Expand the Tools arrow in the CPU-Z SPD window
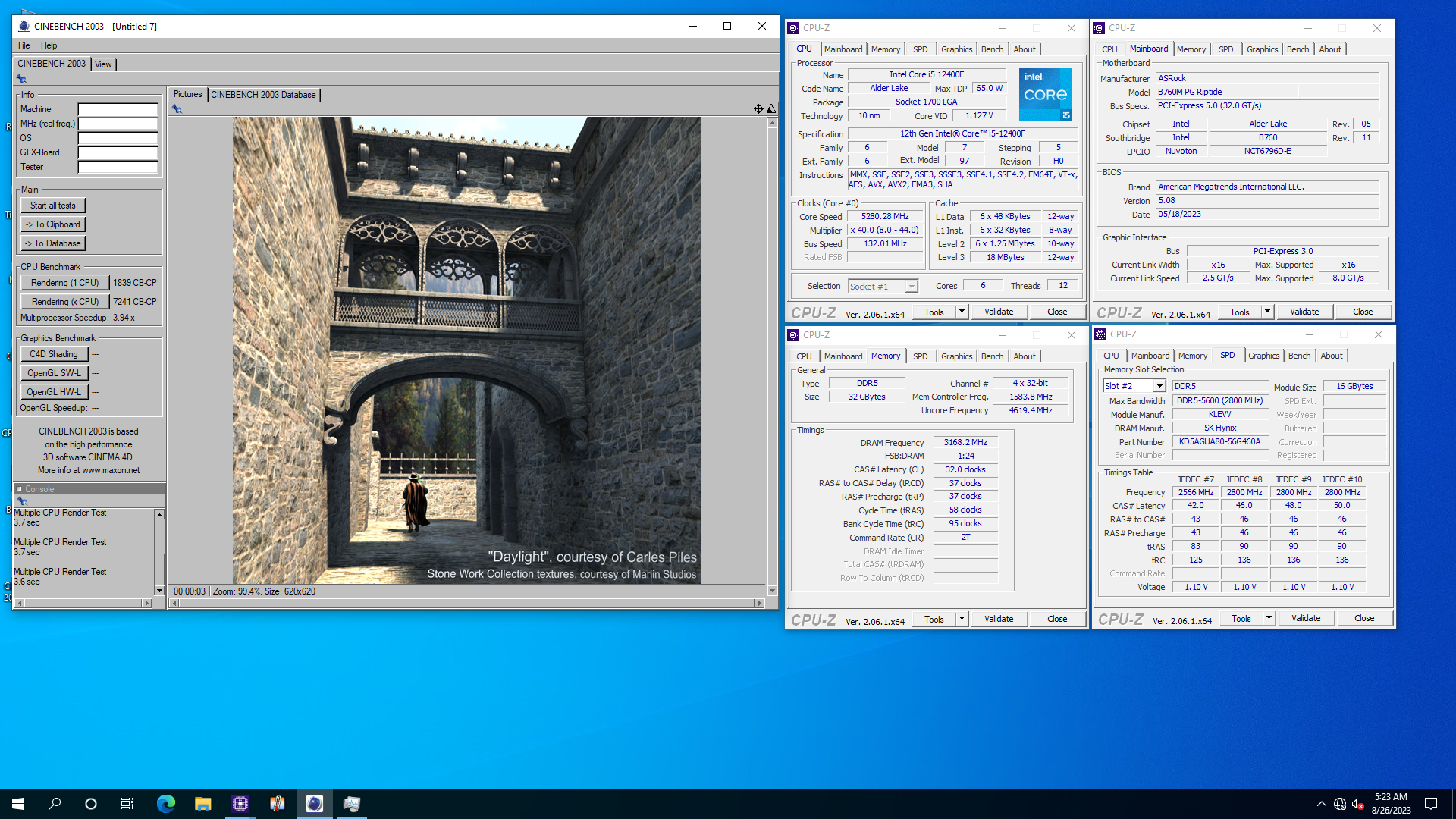This screenshot has height=819, width=1456. 1269,618
